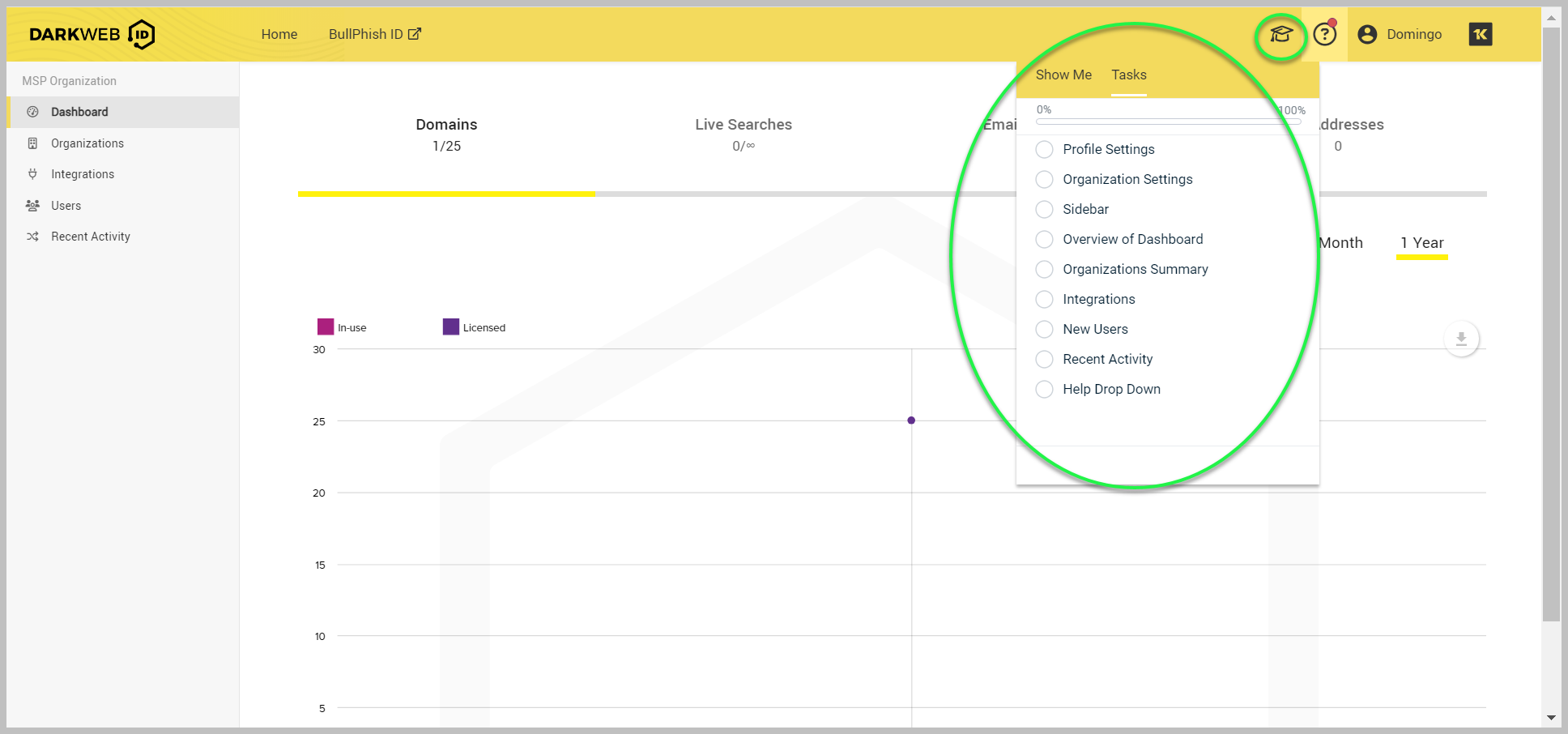Navigate to Home in the top bar
The height and width of the screenshot is (734, 1568).
[x=279, y=34]
